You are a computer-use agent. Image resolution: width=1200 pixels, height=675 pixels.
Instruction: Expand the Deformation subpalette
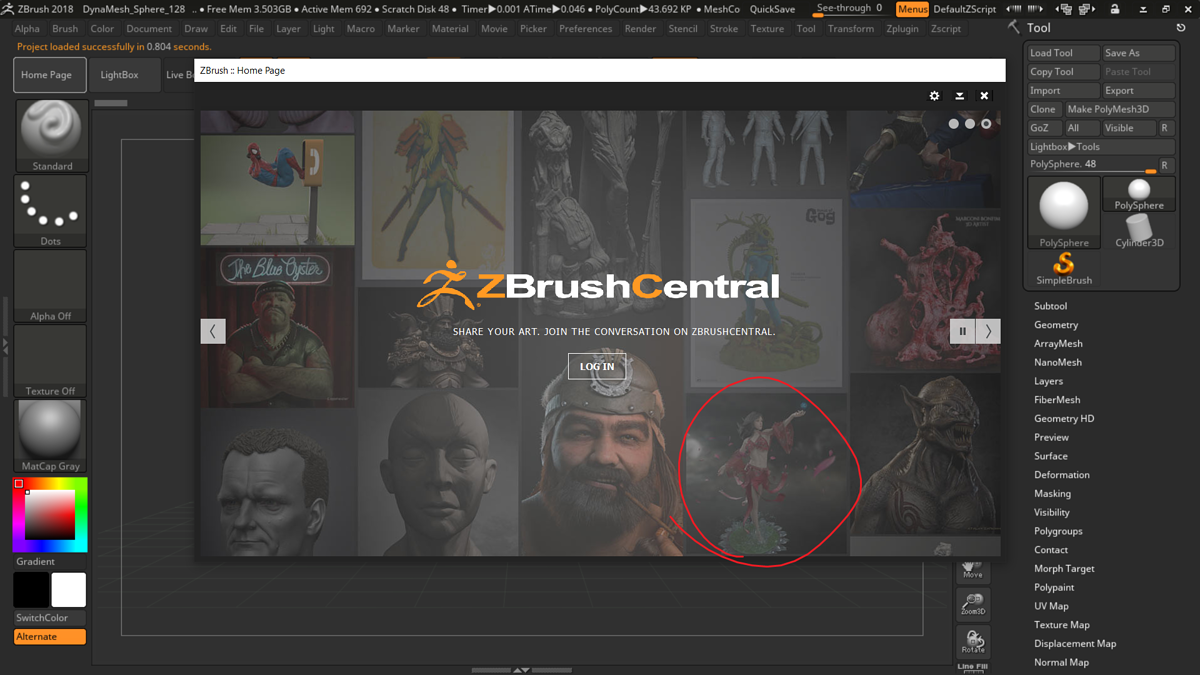1062,475
